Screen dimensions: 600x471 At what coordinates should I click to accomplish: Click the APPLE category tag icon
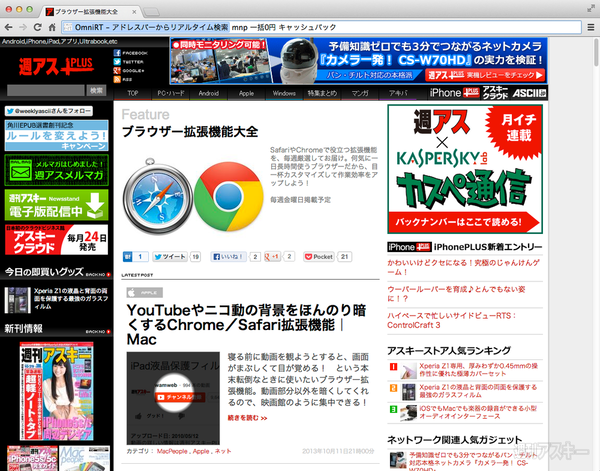(145, 293)
